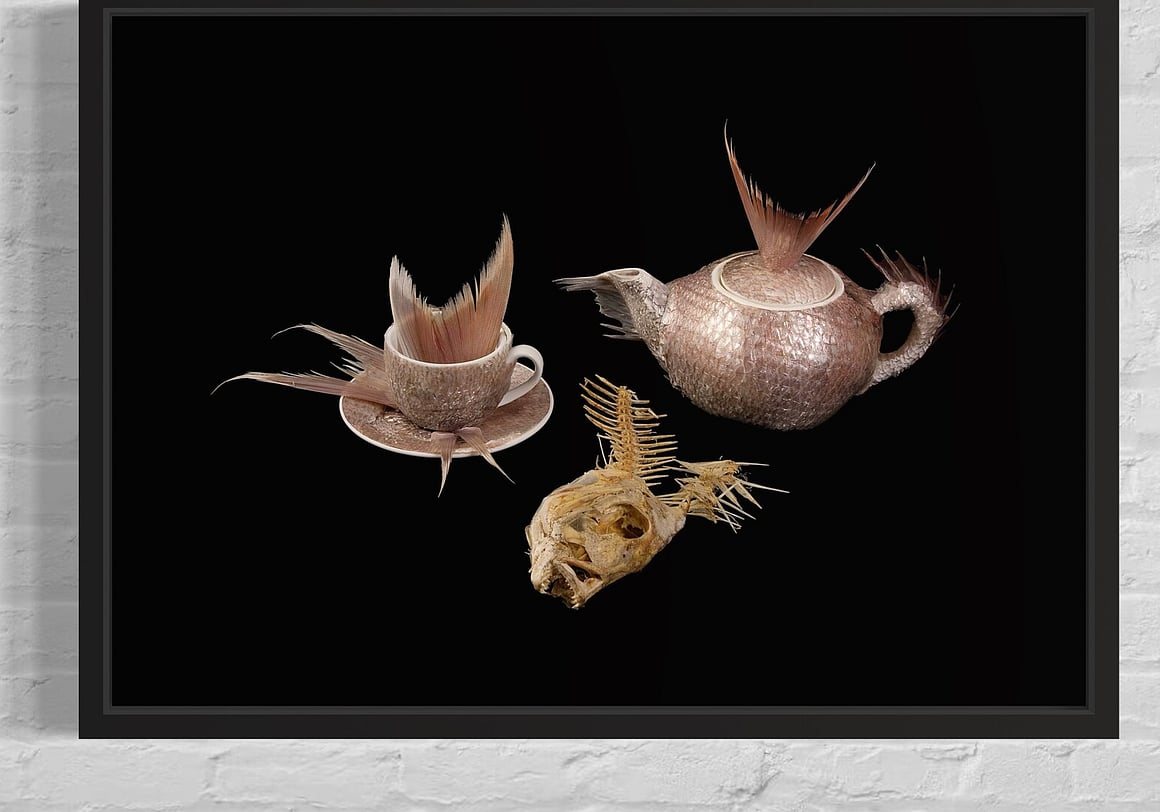Click the eye socket of fish skull
Viewport: 1160px width, 812px height.
(x=632, y=525)
